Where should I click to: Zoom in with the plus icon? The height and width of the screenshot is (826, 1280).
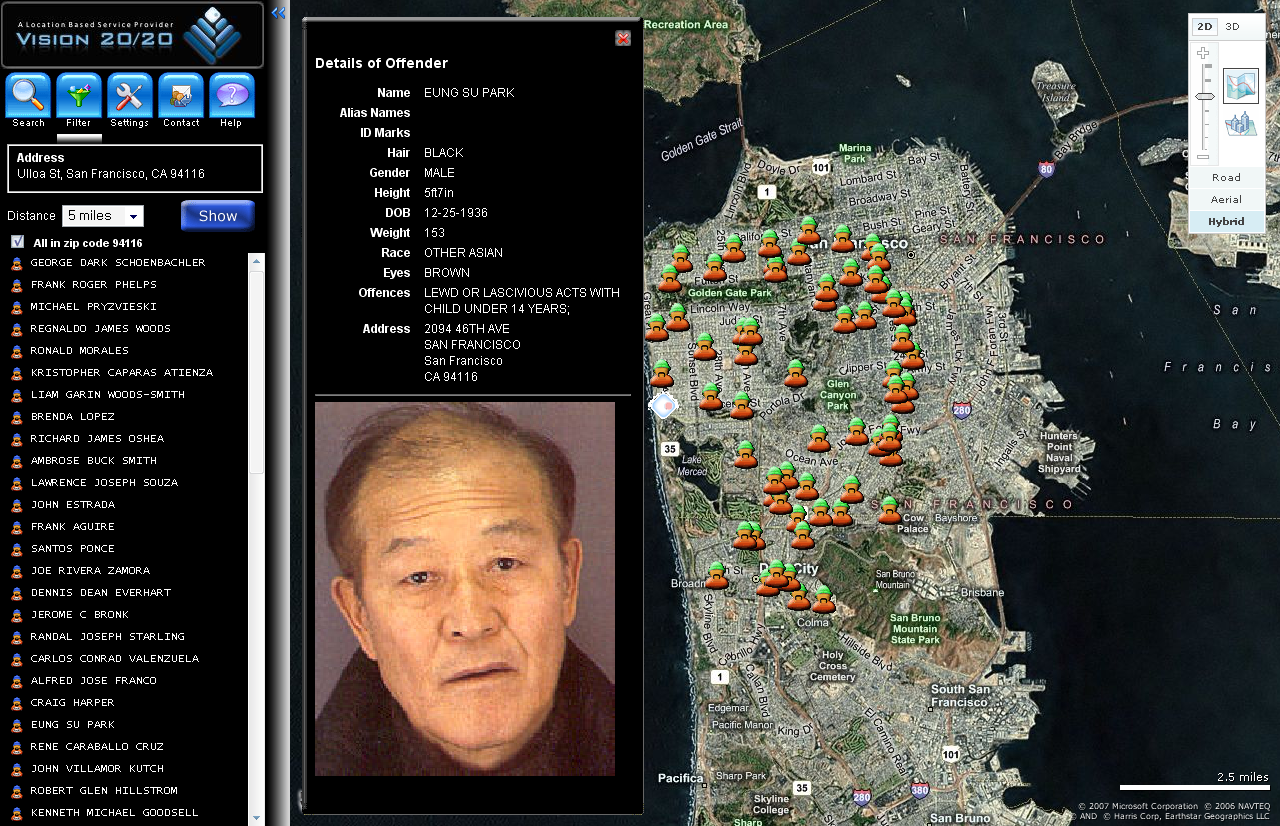tap(1203, 53)
